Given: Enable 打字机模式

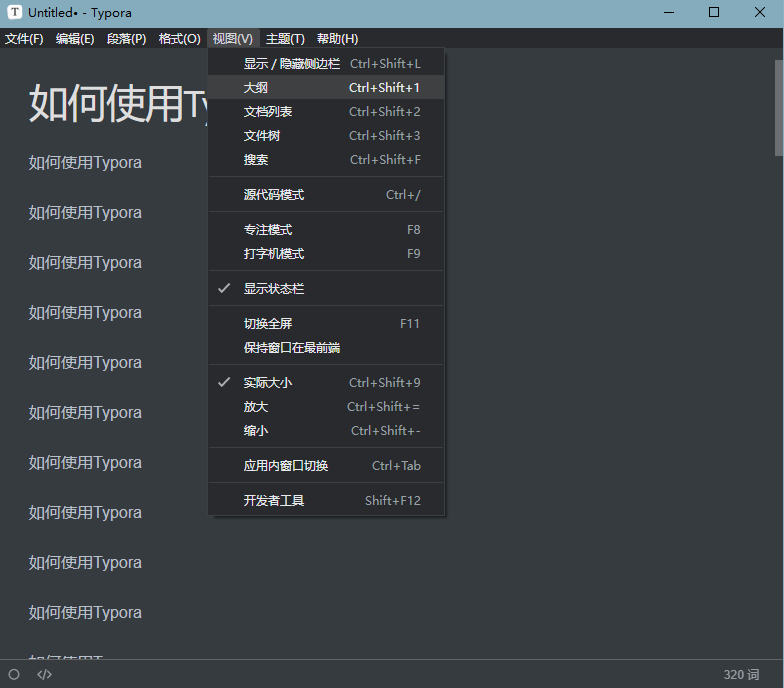Looking at the screenshot, I should tap(326, 254).
